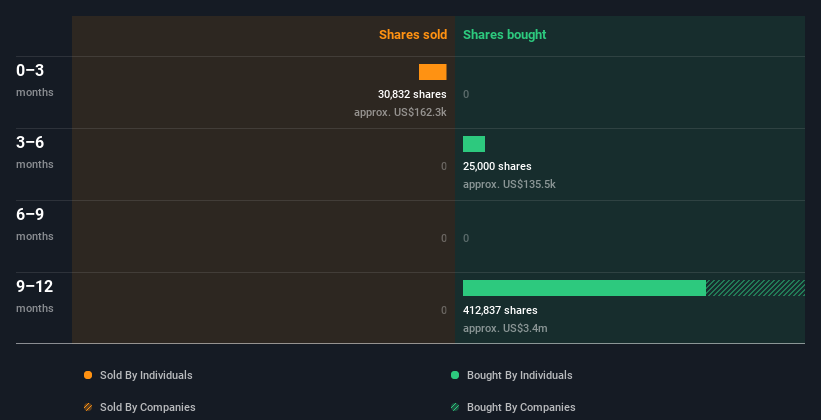Click the 25,000 shares value
Image resolution: width=821 pixels, height=420 pixels.
[x=497, y=166]
